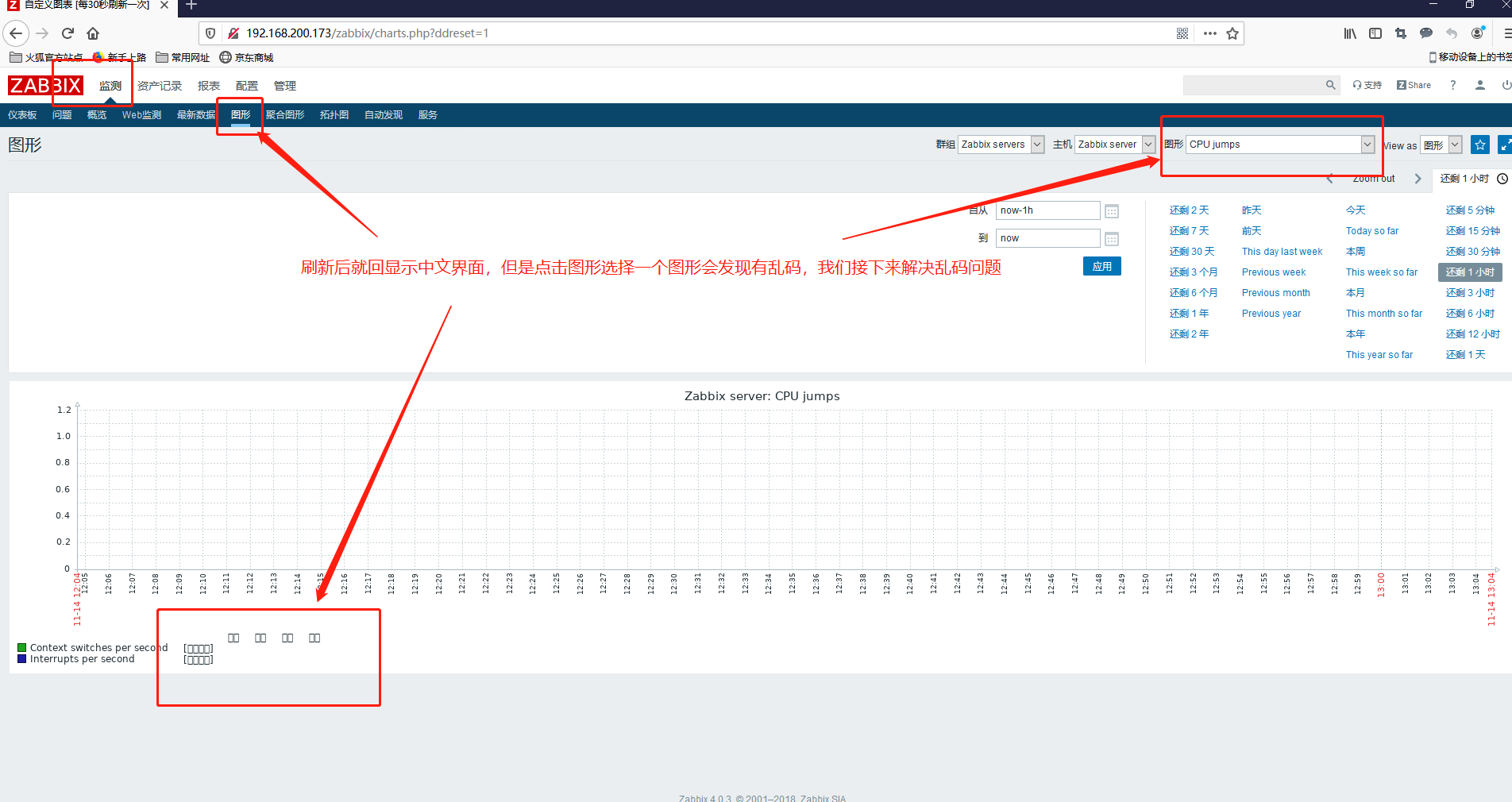The height and width of the screenshot is (802, 1512).
Task: Open the browser library icon
Action: click(1350, 33)
